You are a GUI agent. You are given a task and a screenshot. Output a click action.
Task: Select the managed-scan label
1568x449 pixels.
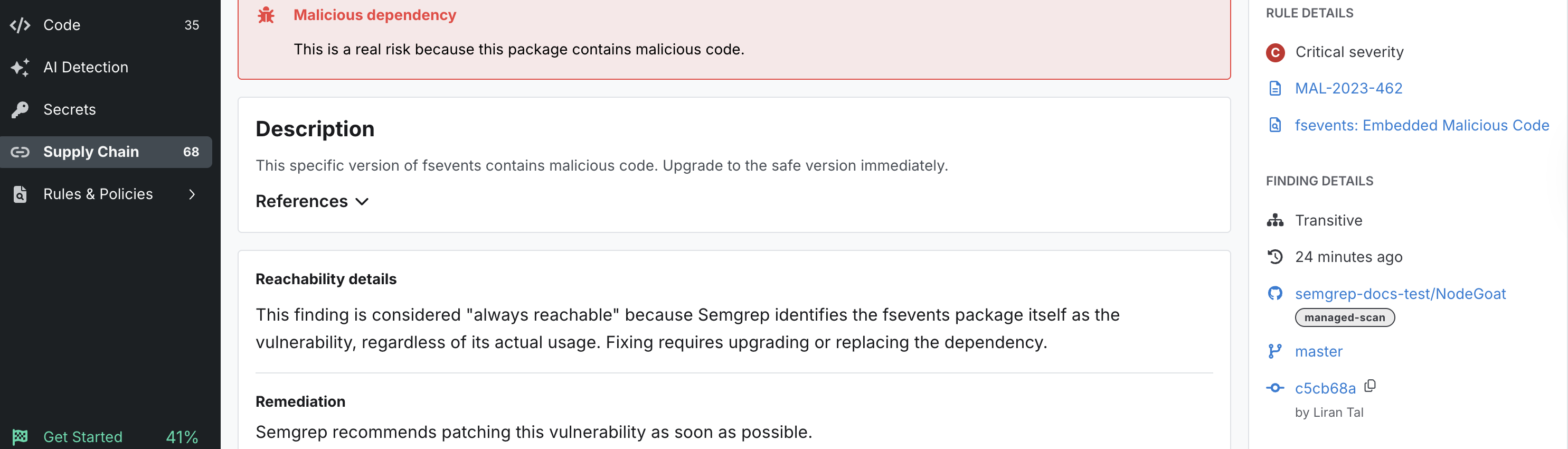click(1345, 317)
